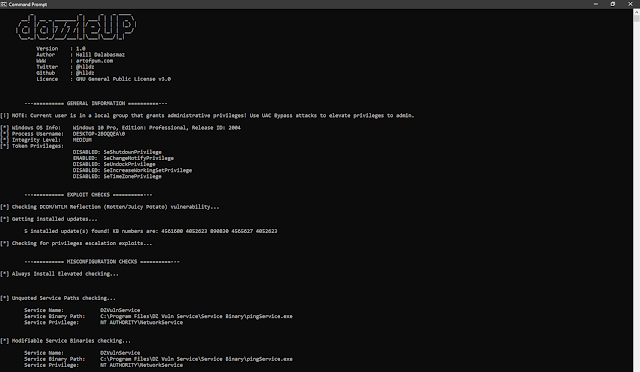
Task: Restore down the Command Prompt window
Action: (x=613, y=4)
